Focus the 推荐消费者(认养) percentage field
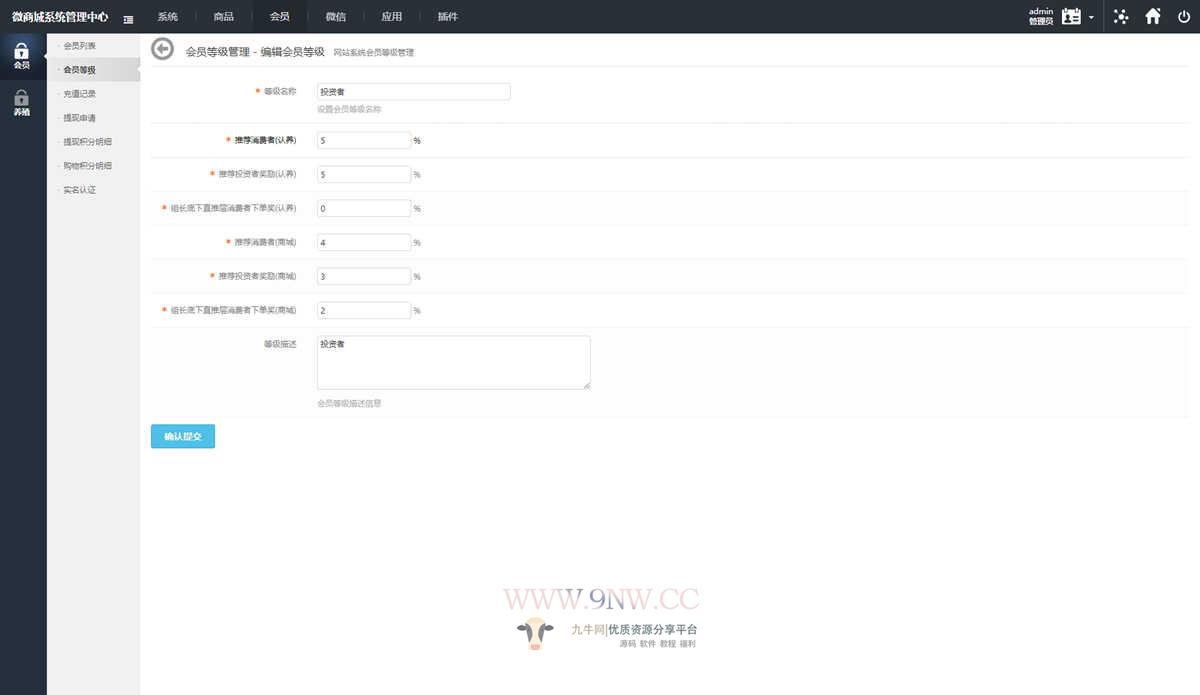Image resolution: width=1200 pixels, height=695 pixels. pos(364,140)
